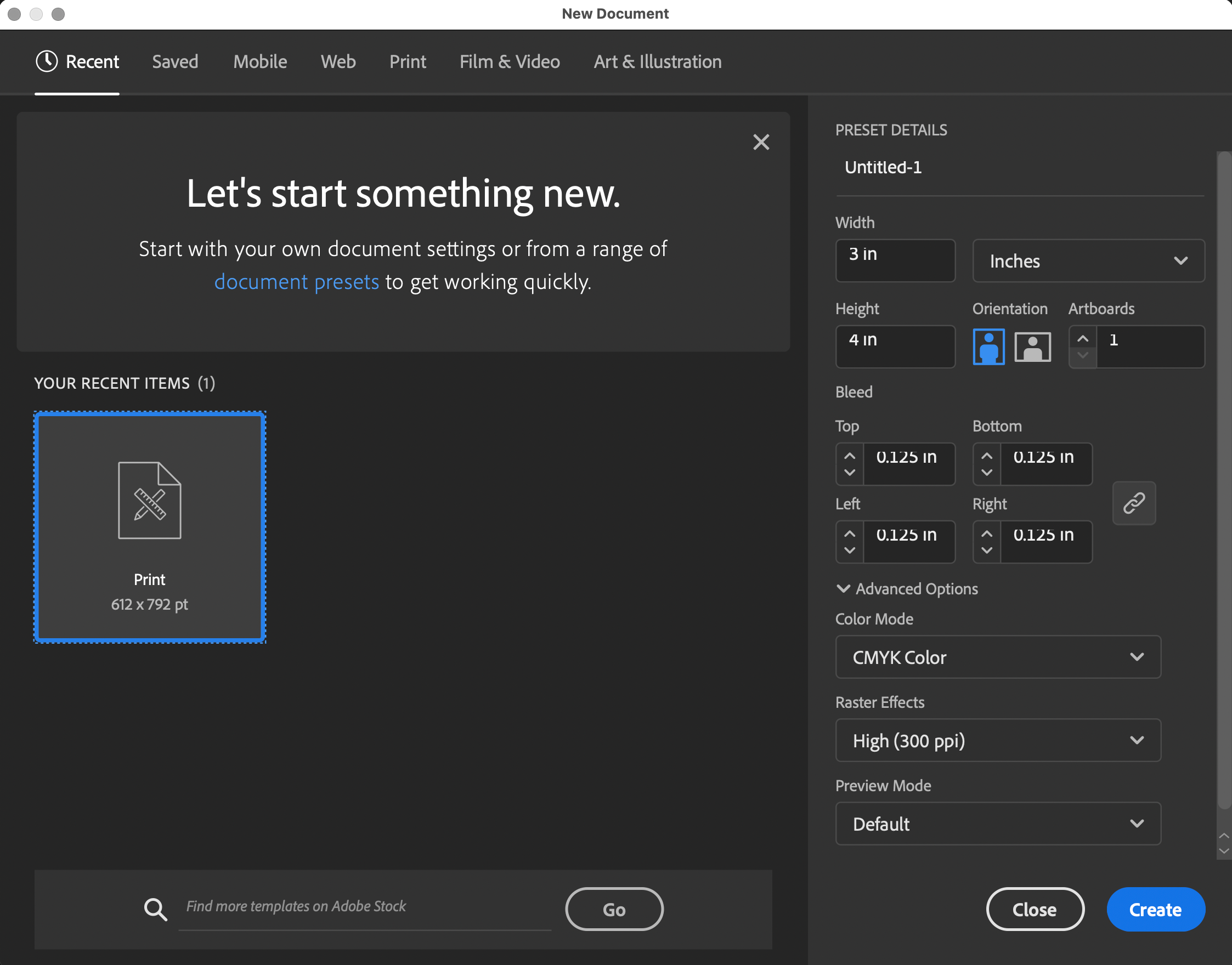Click the Bottom bleed 0.125 in field

click(1046, 464)
